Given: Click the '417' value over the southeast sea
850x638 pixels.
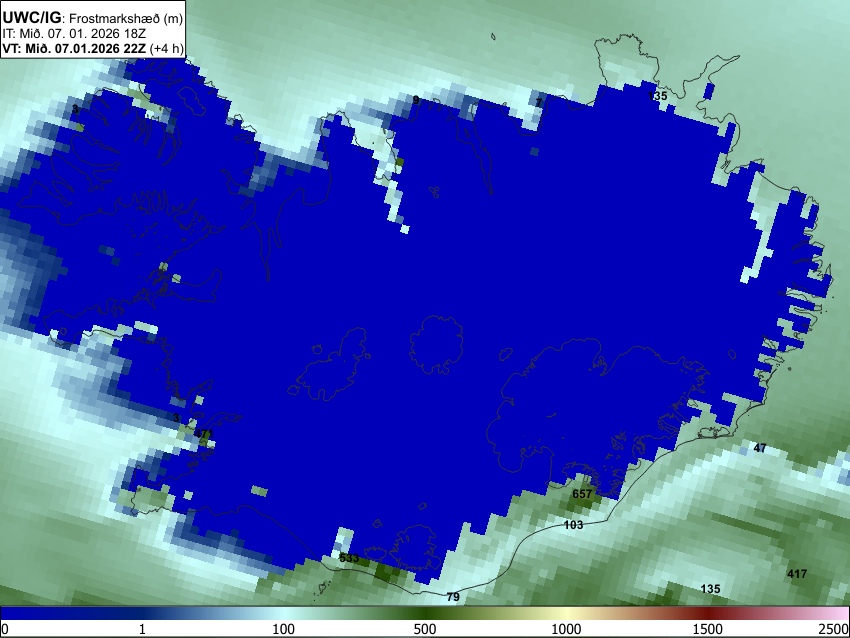Looking at the screenshot, I should click(x=797, y=573).
